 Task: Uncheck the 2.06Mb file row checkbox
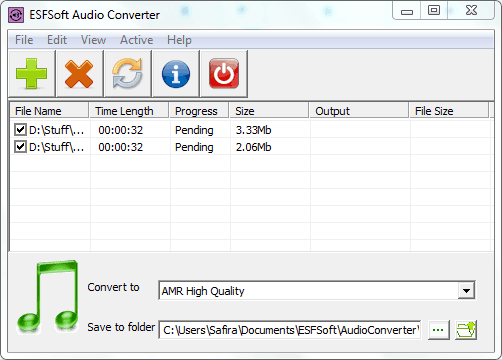(20, 146)
